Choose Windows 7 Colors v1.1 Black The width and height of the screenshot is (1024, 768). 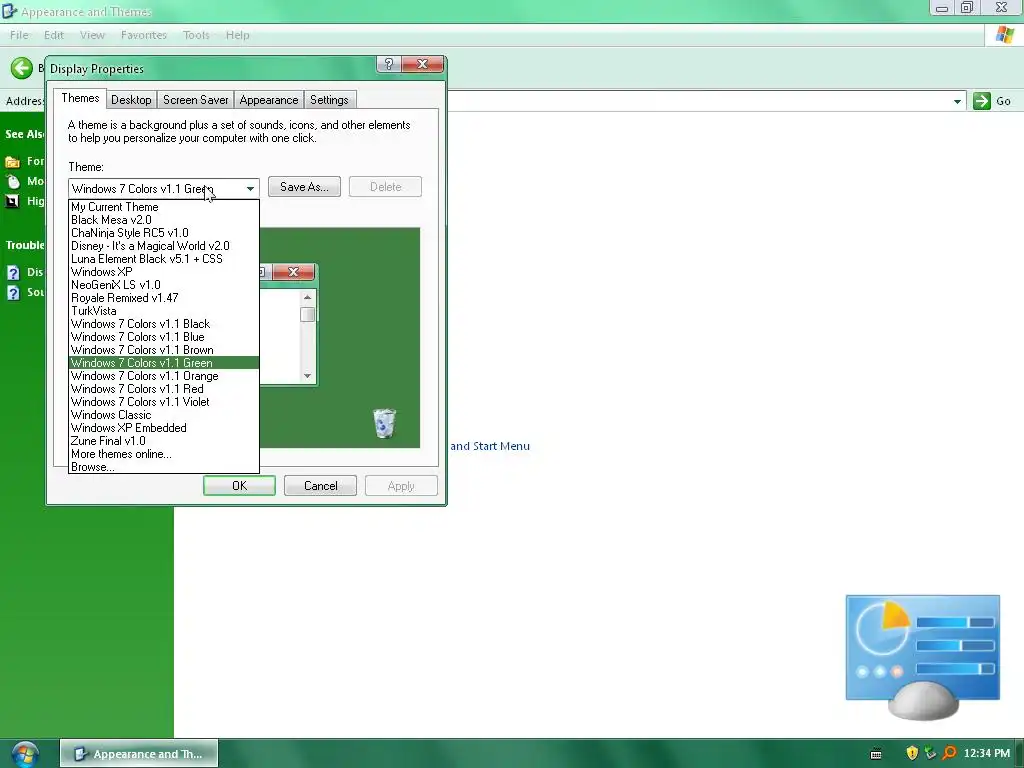pyautogui.click(x=164, y=324)
